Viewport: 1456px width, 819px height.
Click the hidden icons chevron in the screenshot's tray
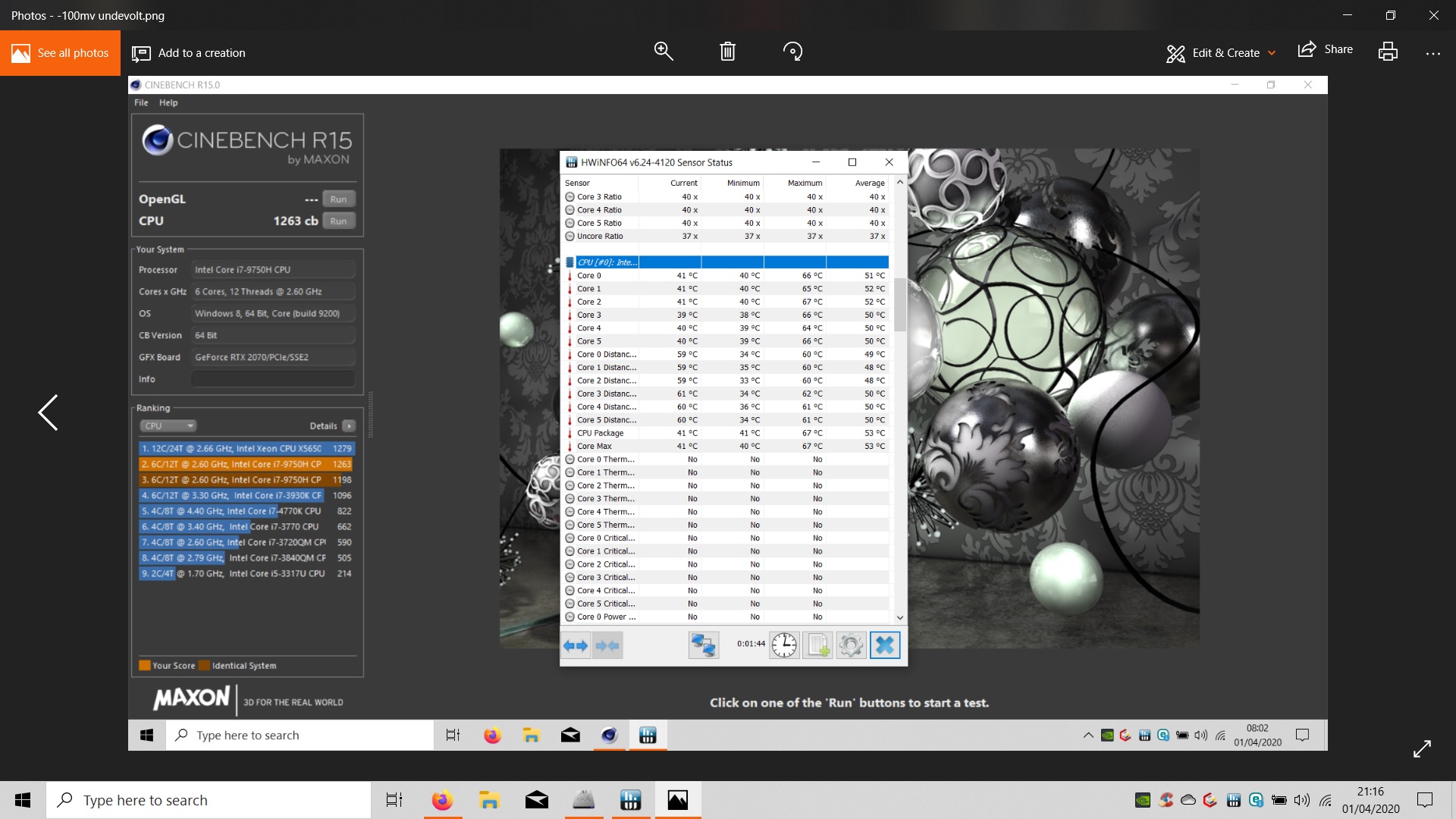[1088, 735]
